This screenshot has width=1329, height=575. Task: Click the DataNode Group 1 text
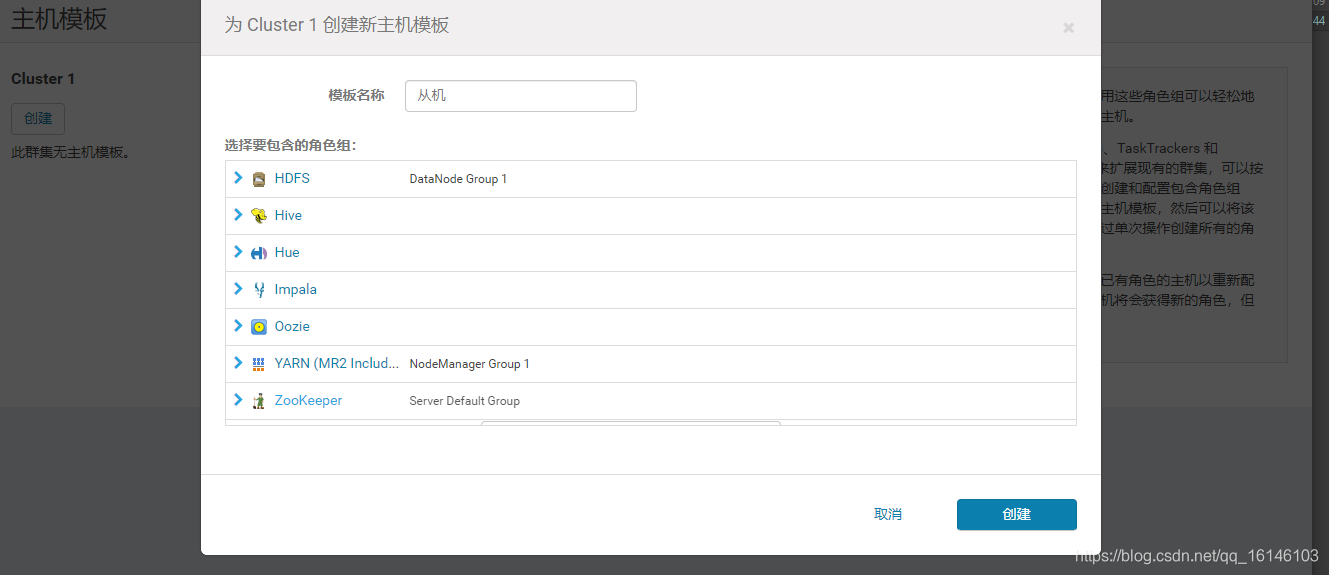click(x=458, y=179)
